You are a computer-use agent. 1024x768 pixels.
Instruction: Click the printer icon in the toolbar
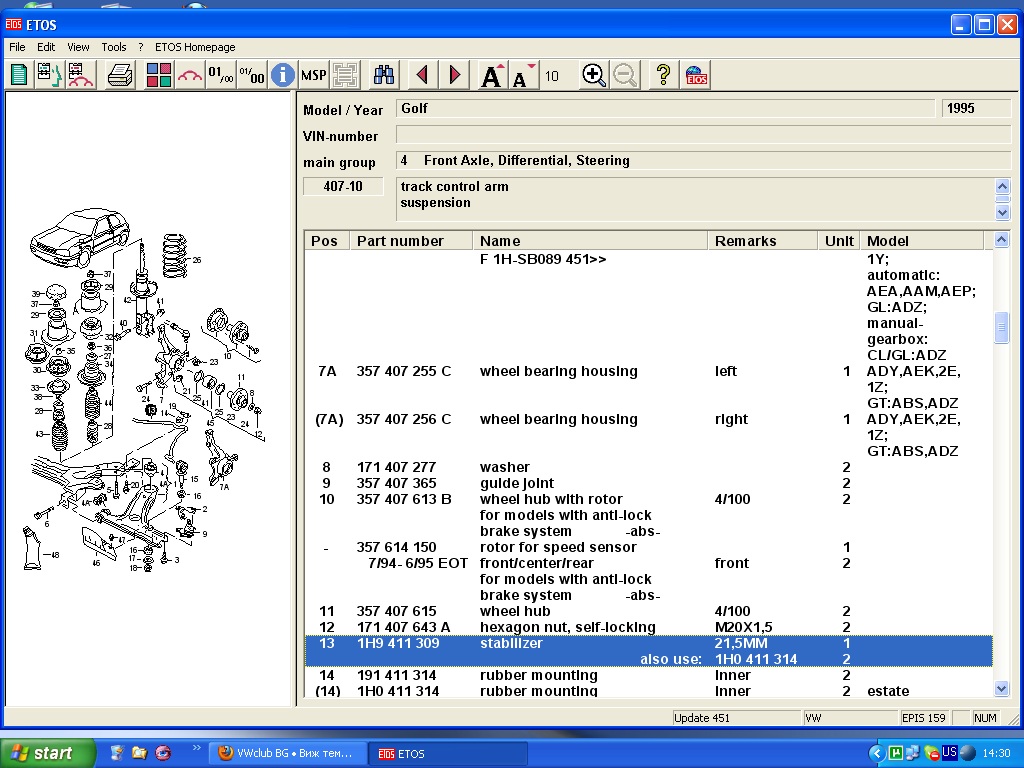[120, 75]
